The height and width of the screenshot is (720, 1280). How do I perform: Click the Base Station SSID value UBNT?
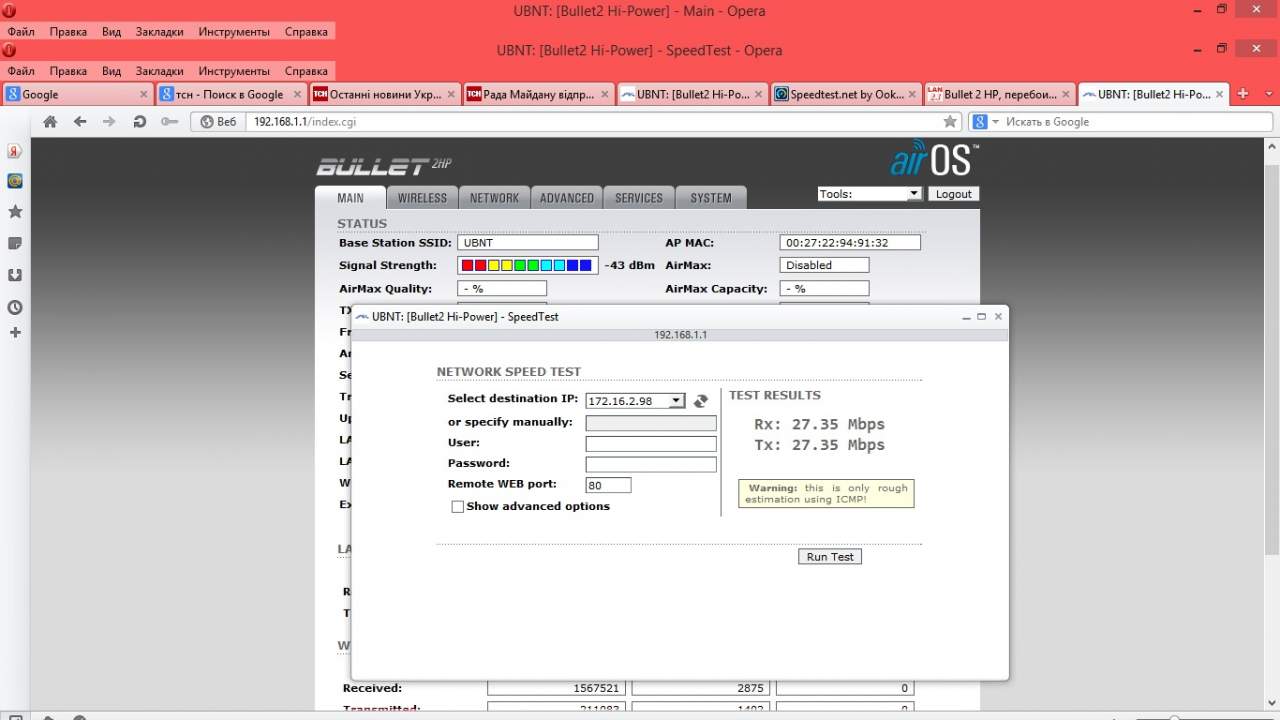point(528,243)
